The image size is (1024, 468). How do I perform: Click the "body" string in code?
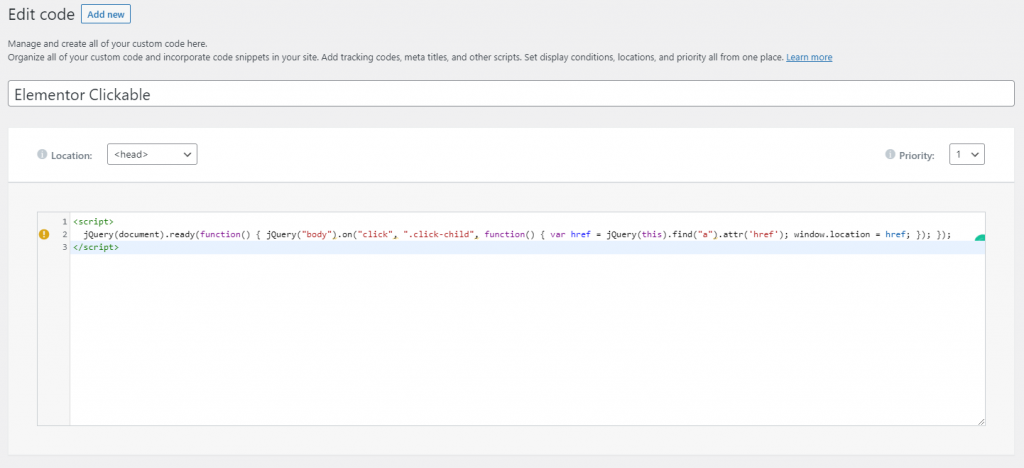tap(315, 234)
